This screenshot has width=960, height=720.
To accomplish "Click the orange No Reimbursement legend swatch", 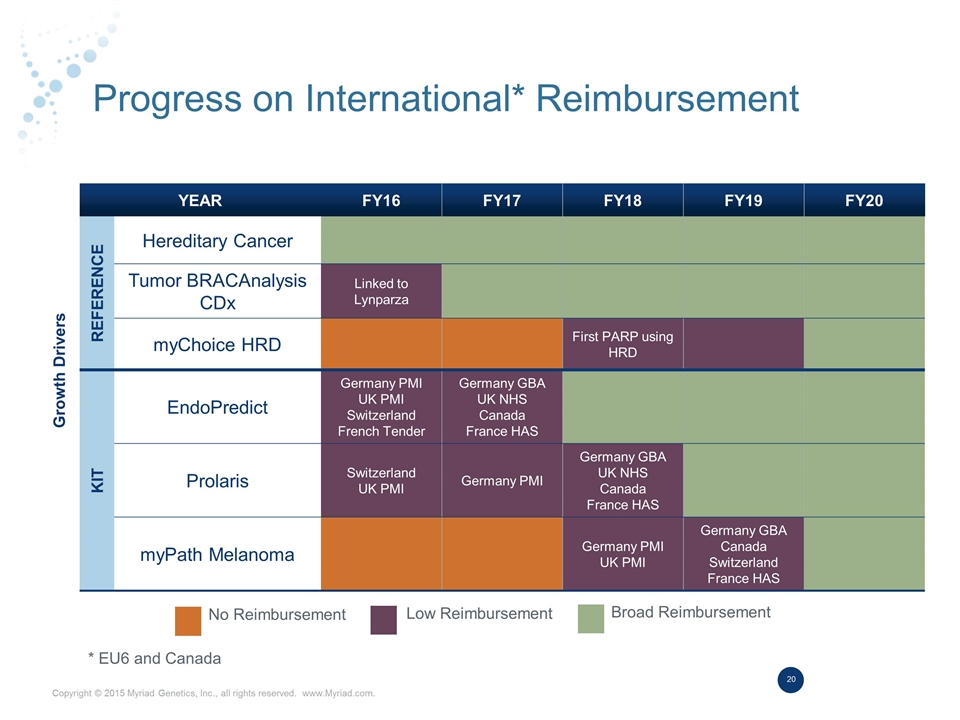I will click(188, 619).
